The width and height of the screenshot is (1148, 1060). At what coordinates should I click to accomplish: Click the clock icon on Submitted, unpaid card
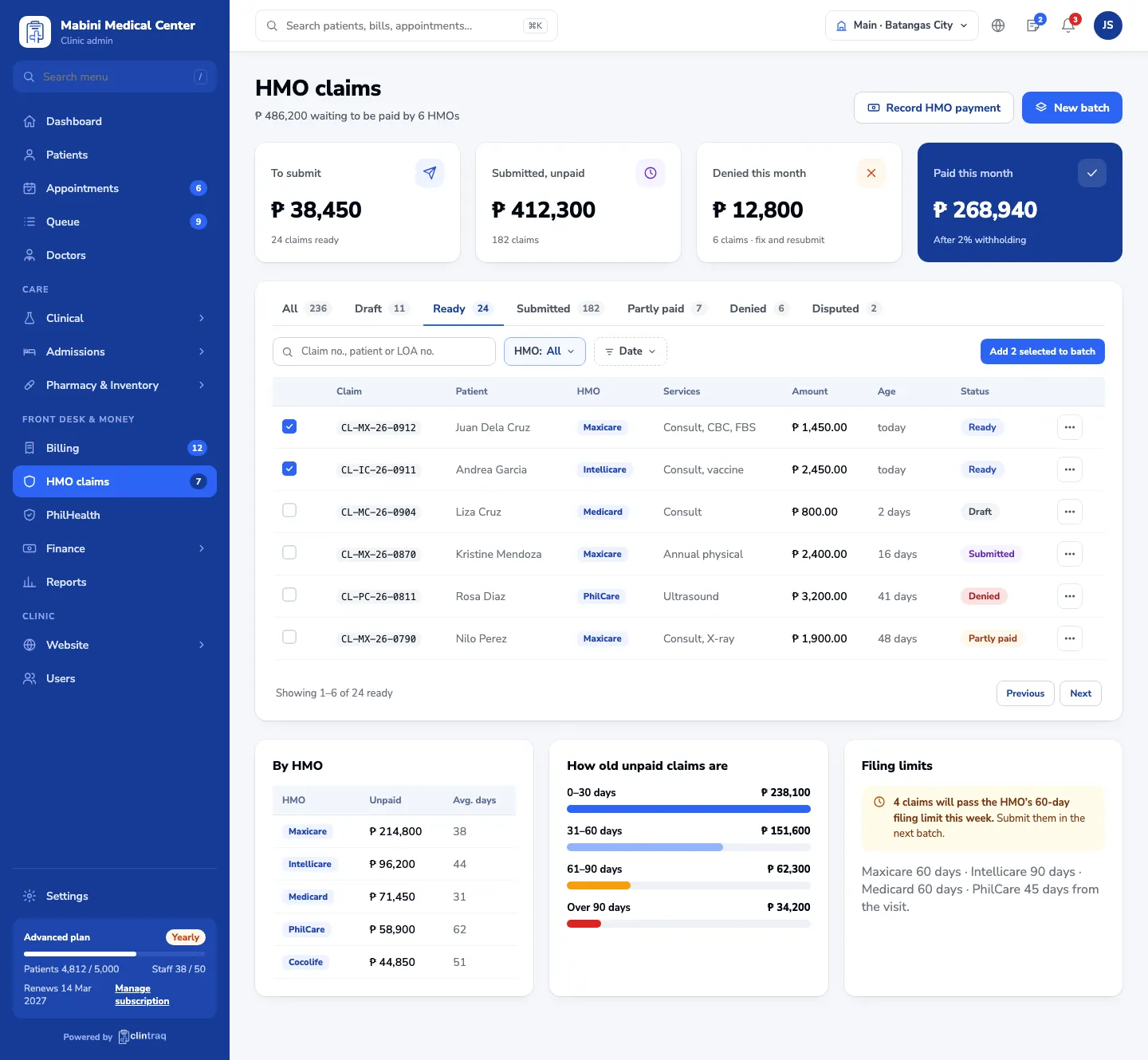[x=651, y=173]
